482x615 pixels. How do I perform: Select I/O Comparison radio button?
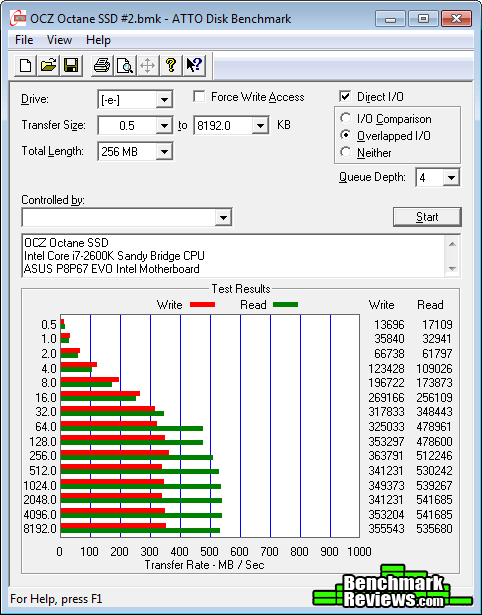pyautogui.click(x=346, y=118)
